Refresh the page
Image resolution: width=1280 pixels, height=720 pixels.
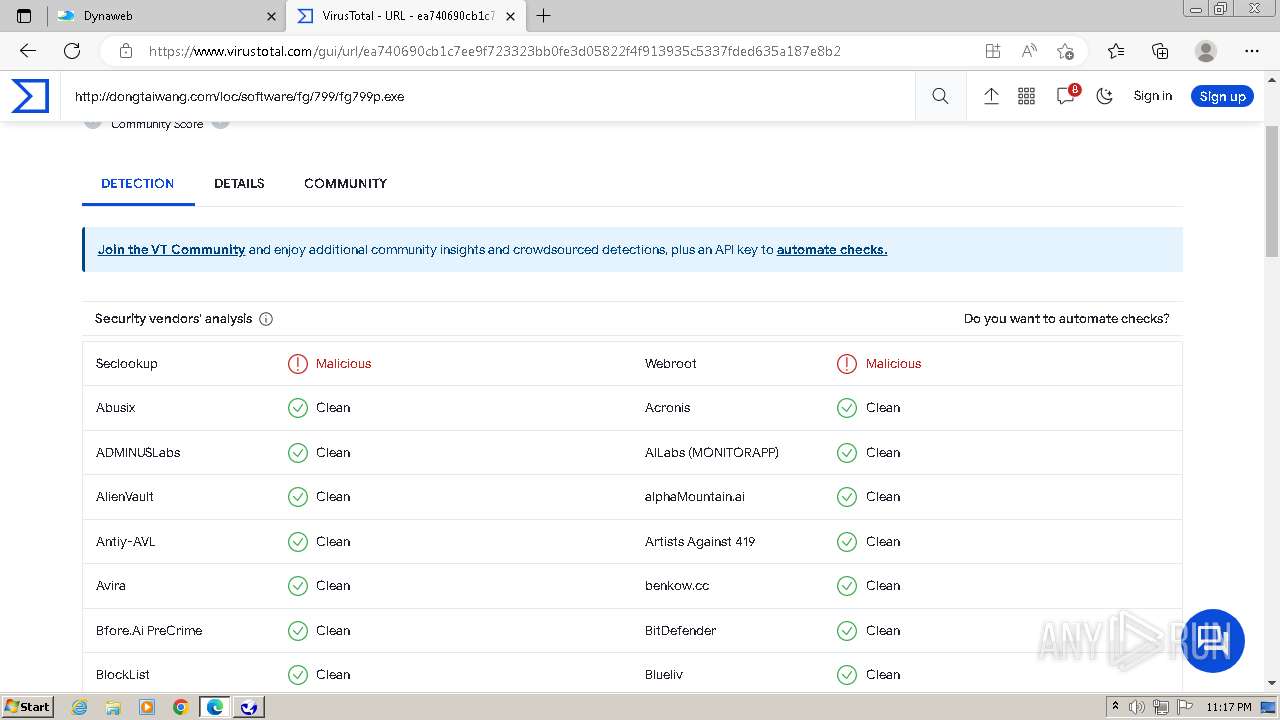(x=72, y=51)
